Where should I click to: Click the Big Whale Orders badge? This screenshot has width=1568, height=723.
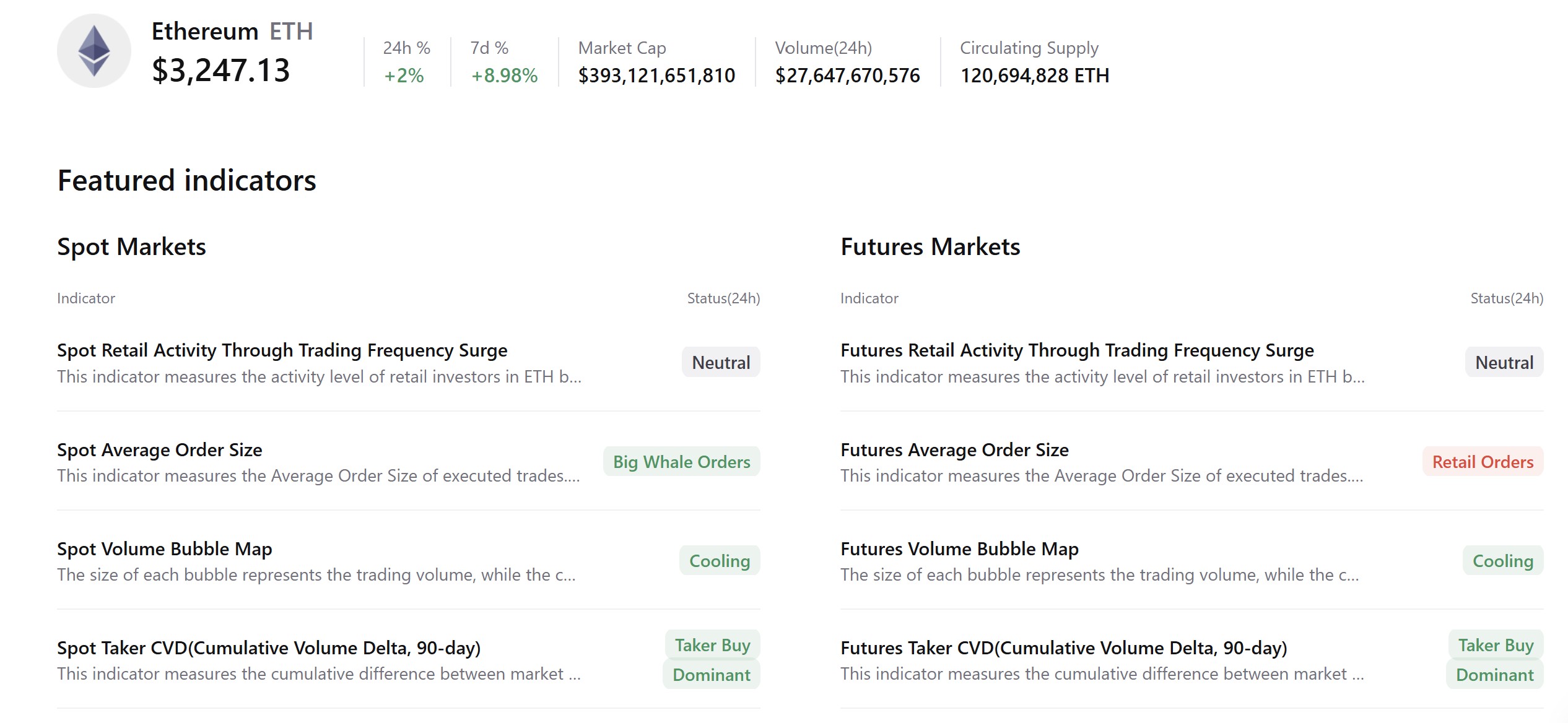(x=681, y=462)
